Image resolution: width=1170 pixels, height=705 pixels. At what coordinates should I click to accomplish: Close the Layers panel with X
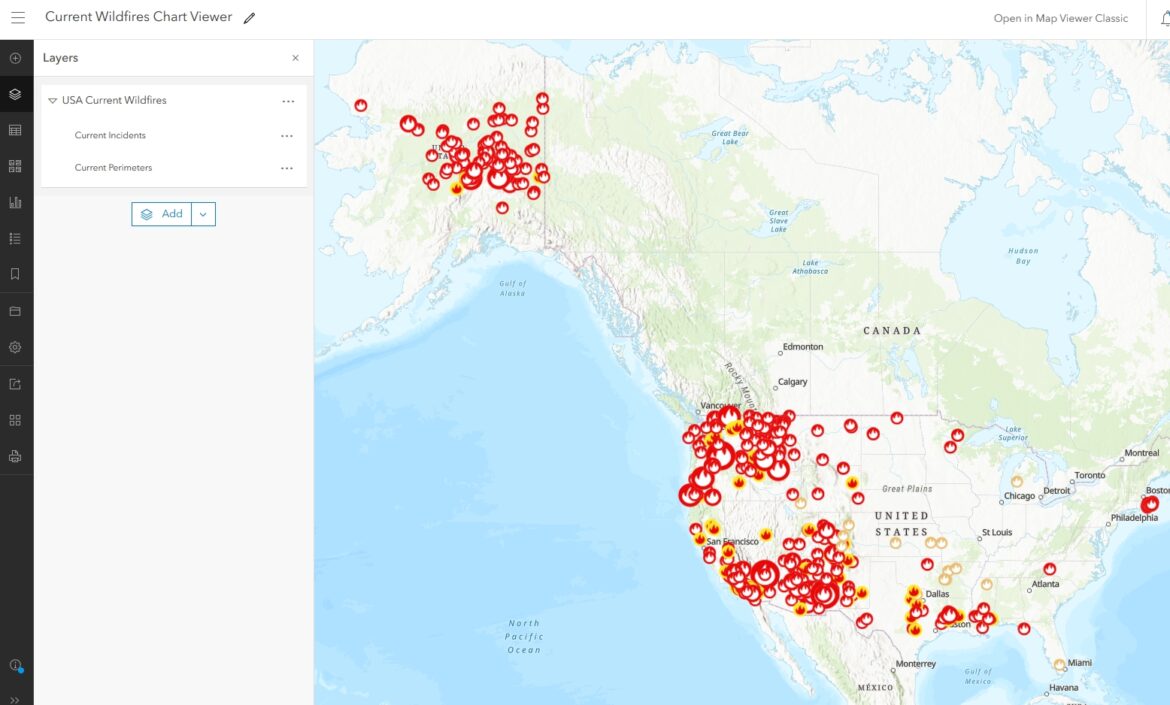click(x=295, y=58)
